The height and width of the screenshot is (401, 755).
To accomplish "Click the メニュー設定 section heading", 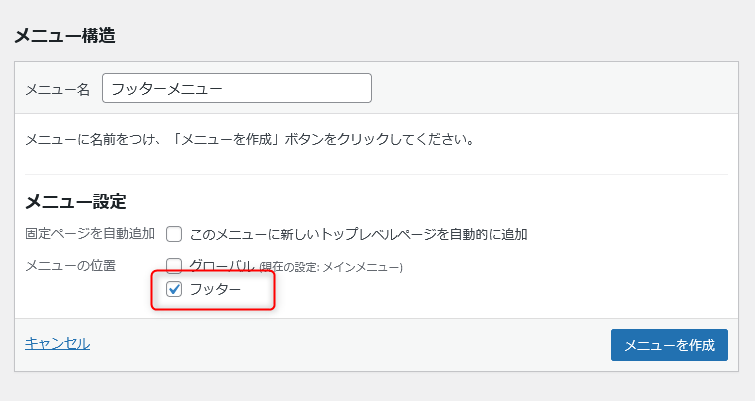I will tap(75, 201).
